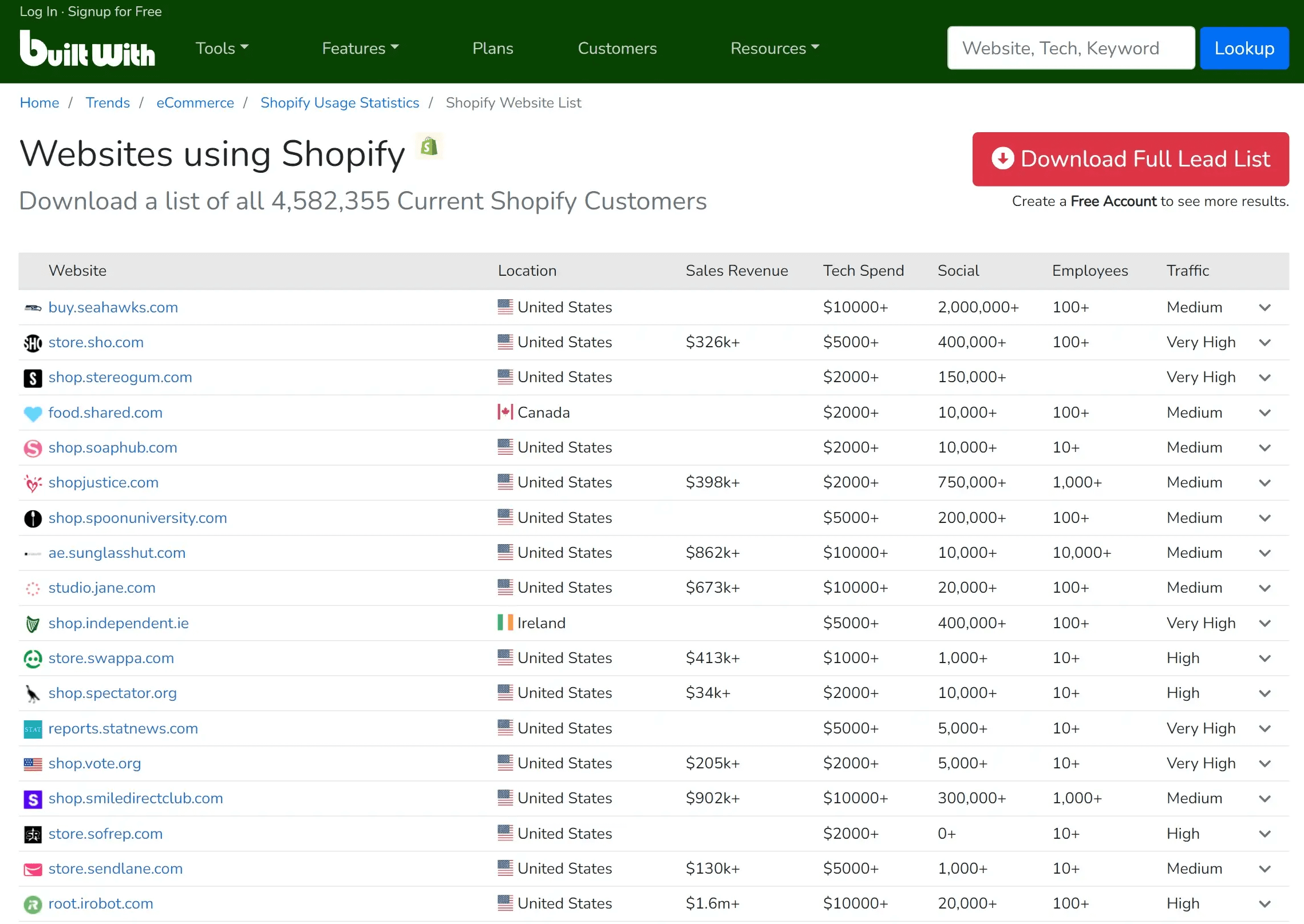This screenshot has height=924, width=1304.
Task: Click the shop.smiledirectclub.com favicon
Action: click(x=33, y=799)
